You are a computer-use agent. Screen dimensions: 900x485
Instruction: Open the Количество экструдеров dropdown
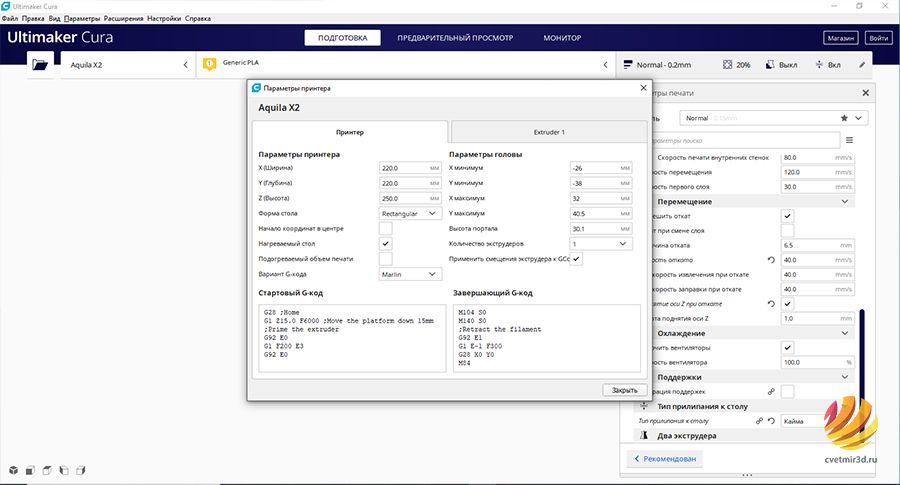(601, 243)
